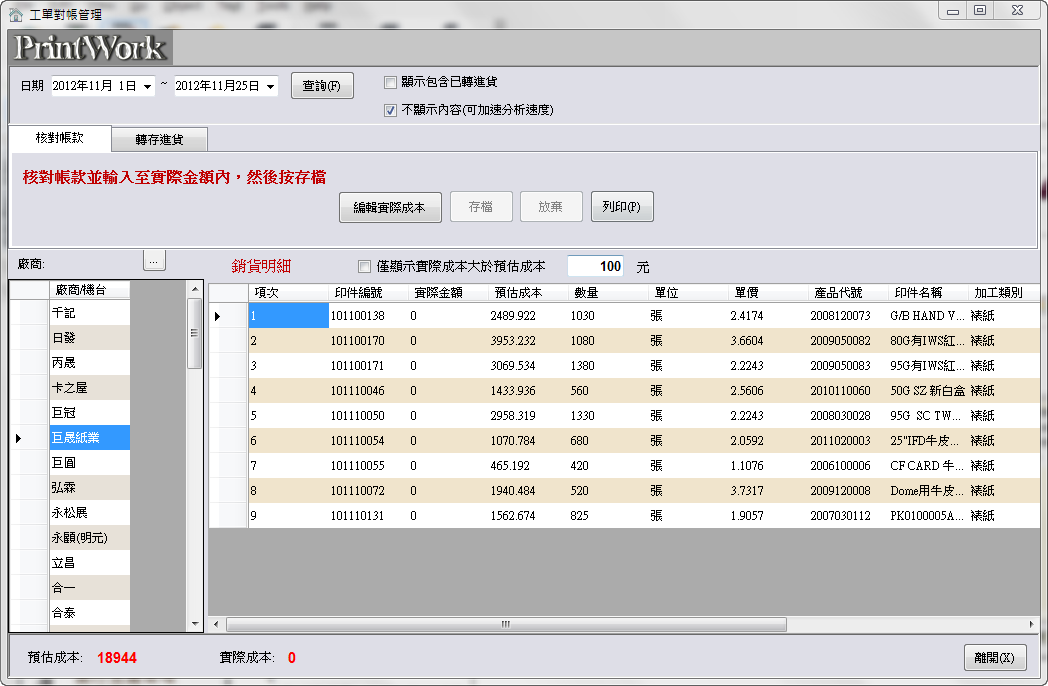This screenshot has width=1048, height=686.
Task: Click the 單價 column header
Action: [x=768, y=293]
